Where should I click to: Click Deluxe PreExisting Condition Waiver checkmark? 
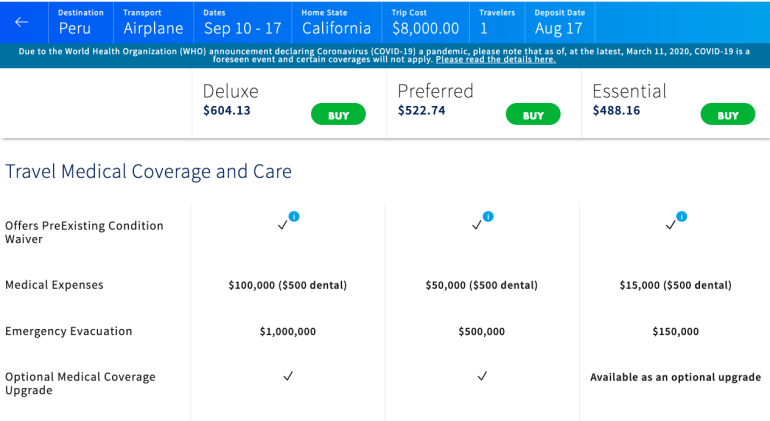coord(283,225)
